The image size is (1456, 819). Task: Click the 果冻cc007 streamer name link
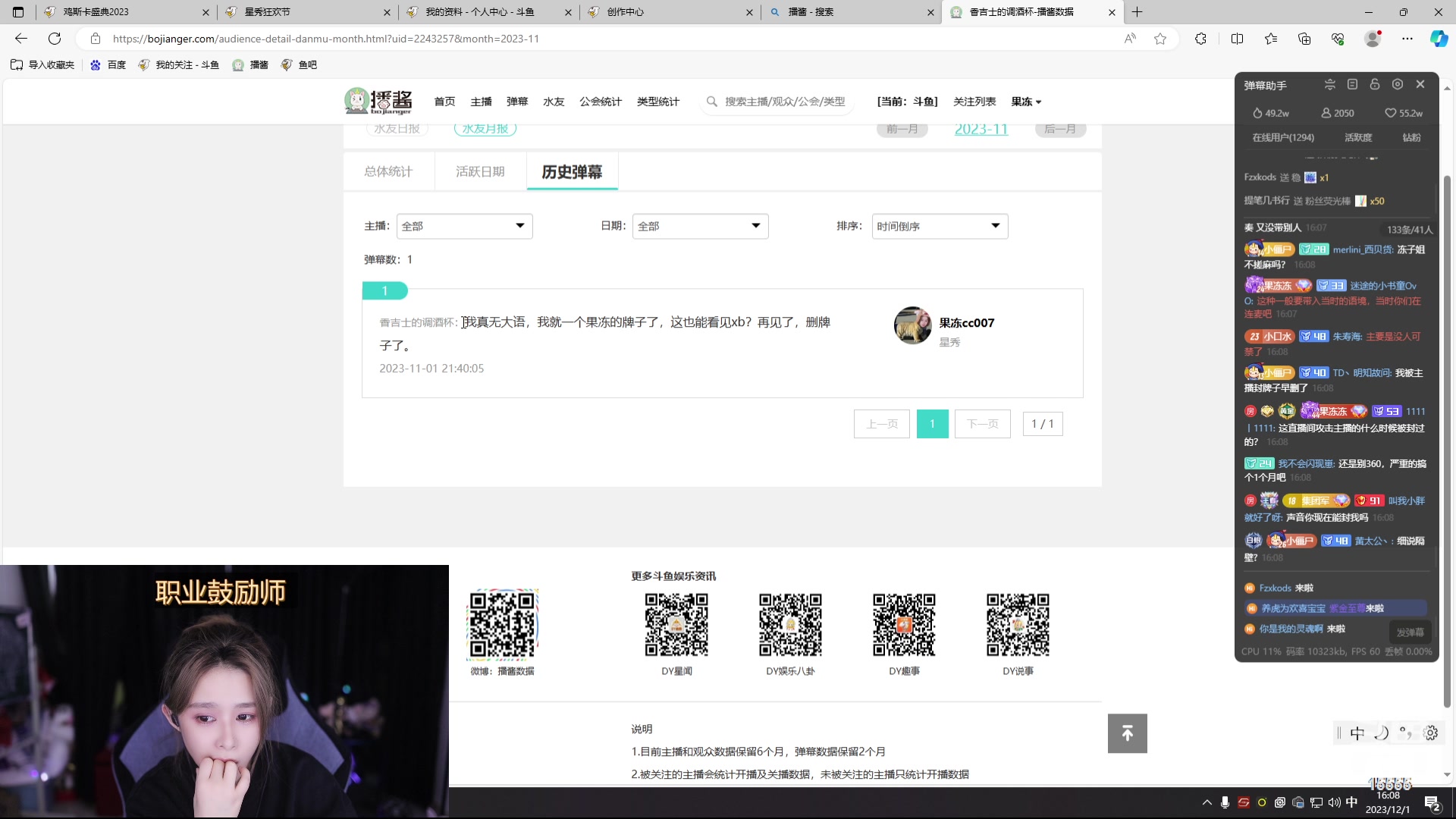(x=966, y=323)
